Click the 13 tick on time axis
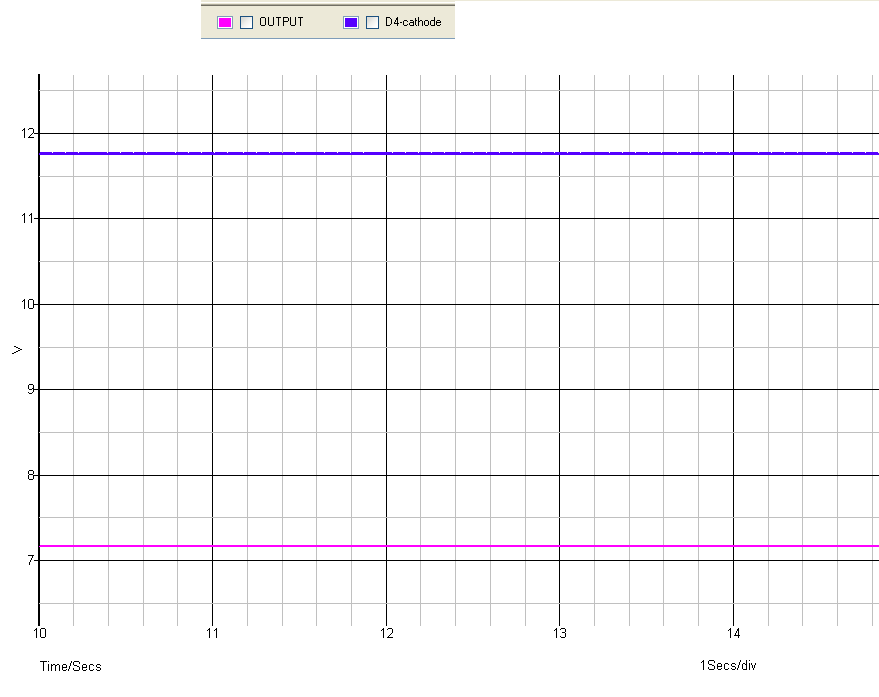 pos(559,634)
